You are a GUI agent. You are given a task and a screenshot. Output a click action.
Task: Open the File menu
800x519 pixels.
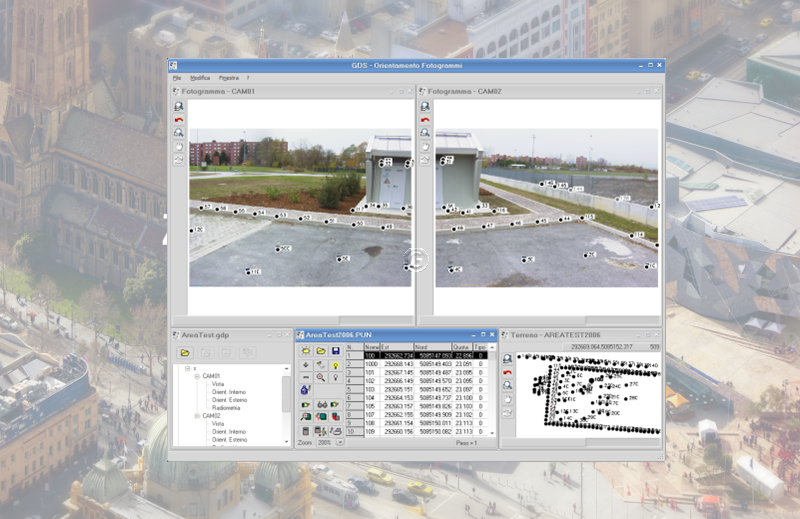(177, 77)
